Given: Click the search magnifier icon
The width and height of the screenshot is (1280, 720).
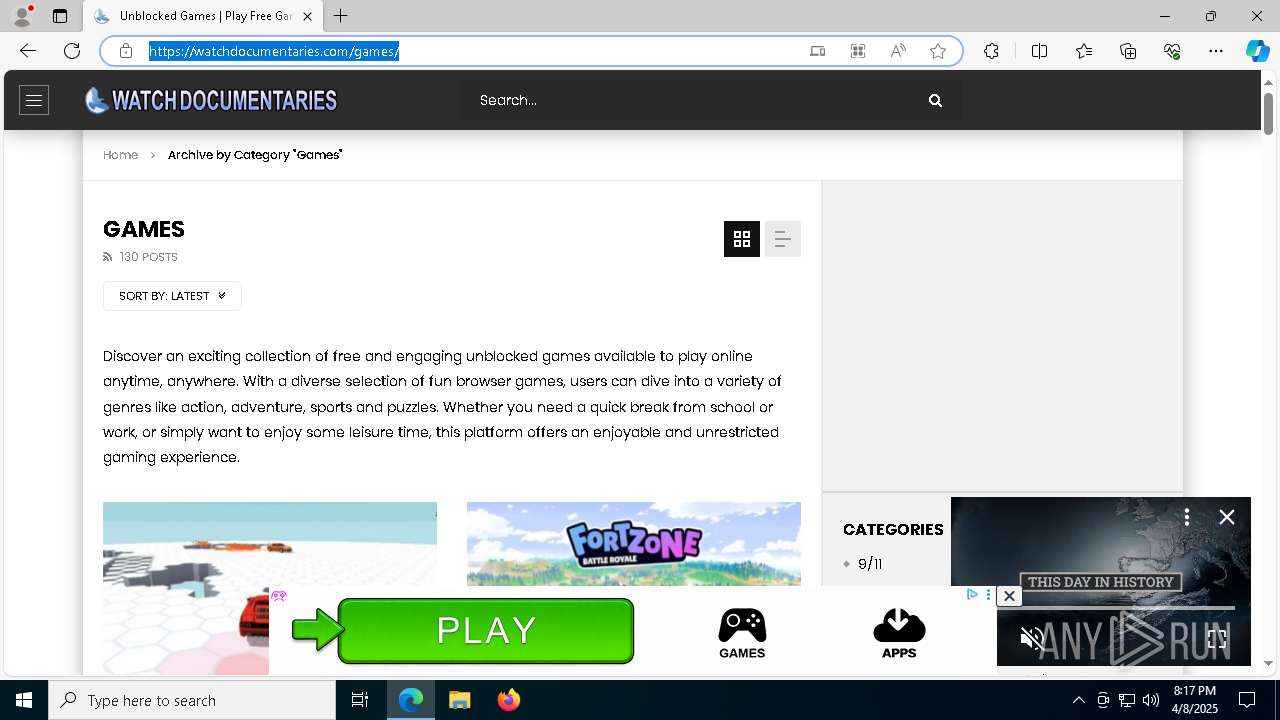Looking at the screenshot, I should (x=935, y=100).
